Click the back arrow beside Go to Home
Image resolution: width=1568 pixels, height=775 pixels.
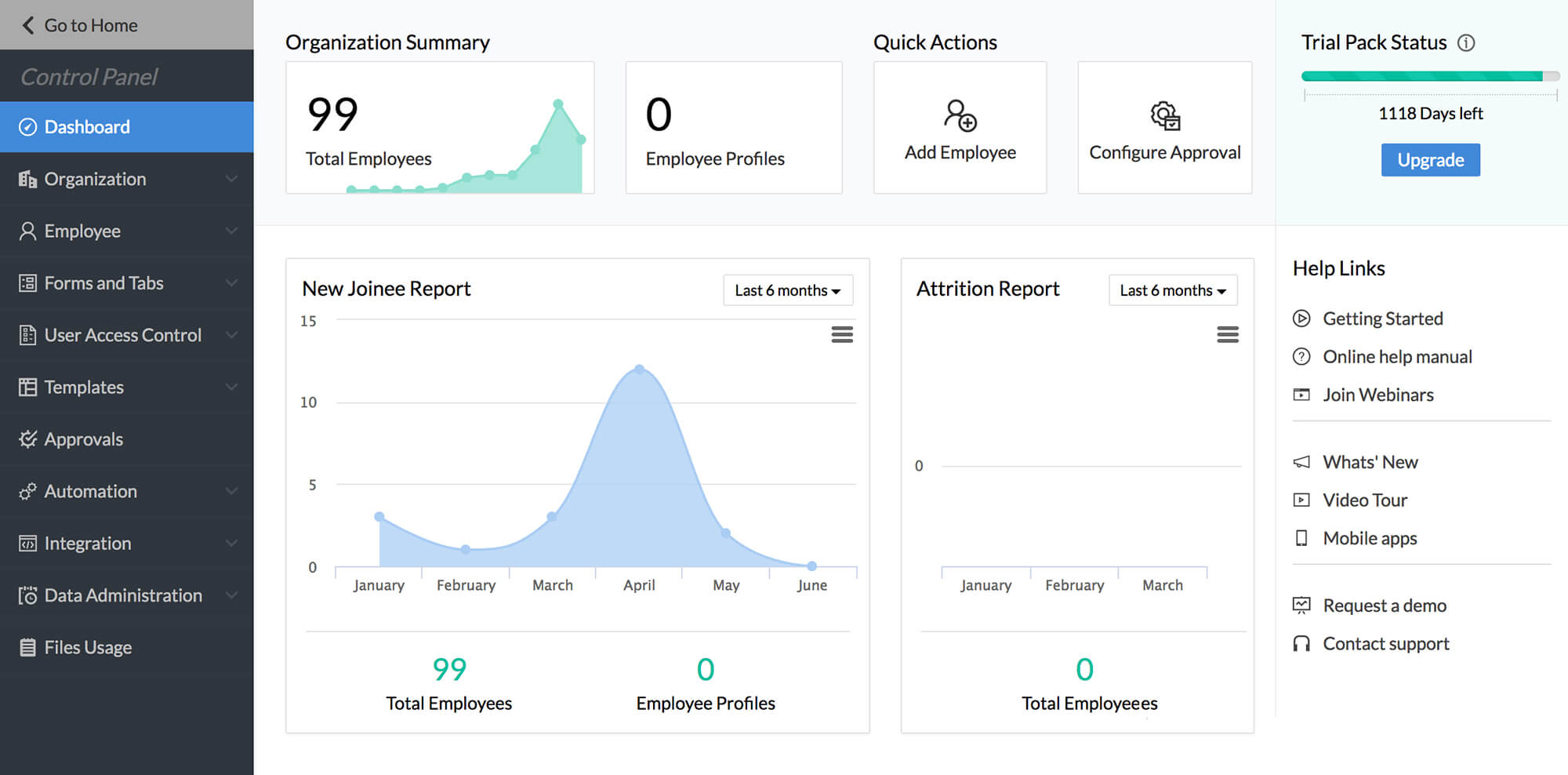pyautogui.click(x=28, y=25)
